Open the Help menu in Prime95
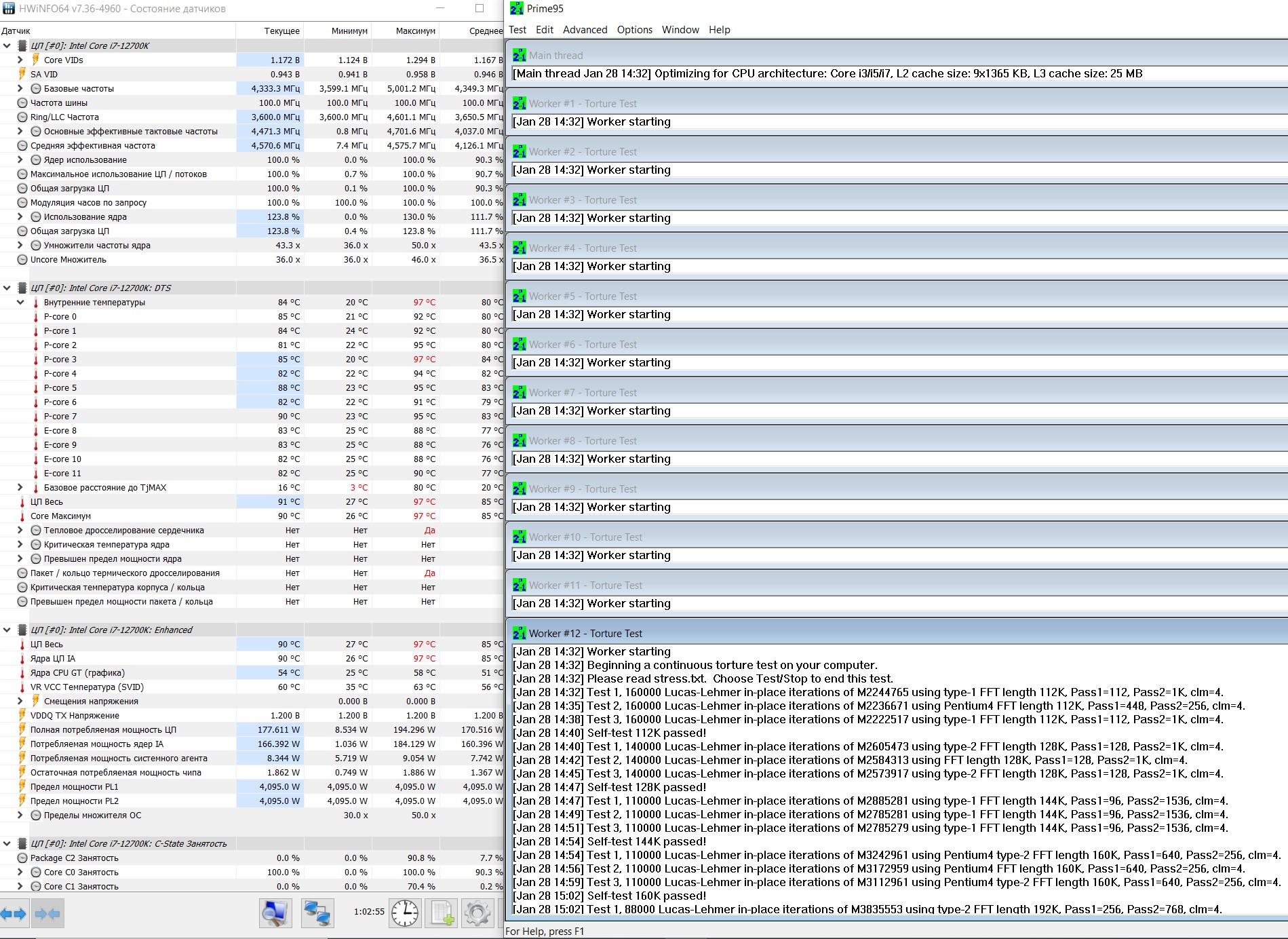The width and height of the screenshot is (1288, 939). click(720, 30)
